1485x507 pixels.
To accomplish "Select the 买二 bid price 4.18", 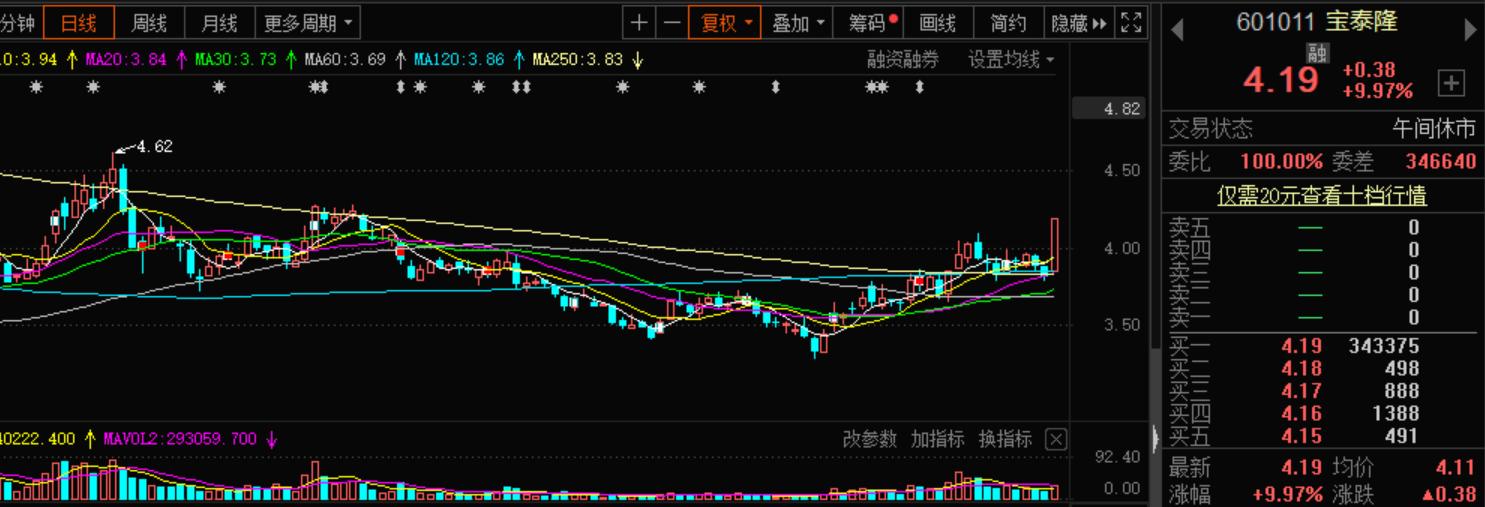I will pos(1302,369).
